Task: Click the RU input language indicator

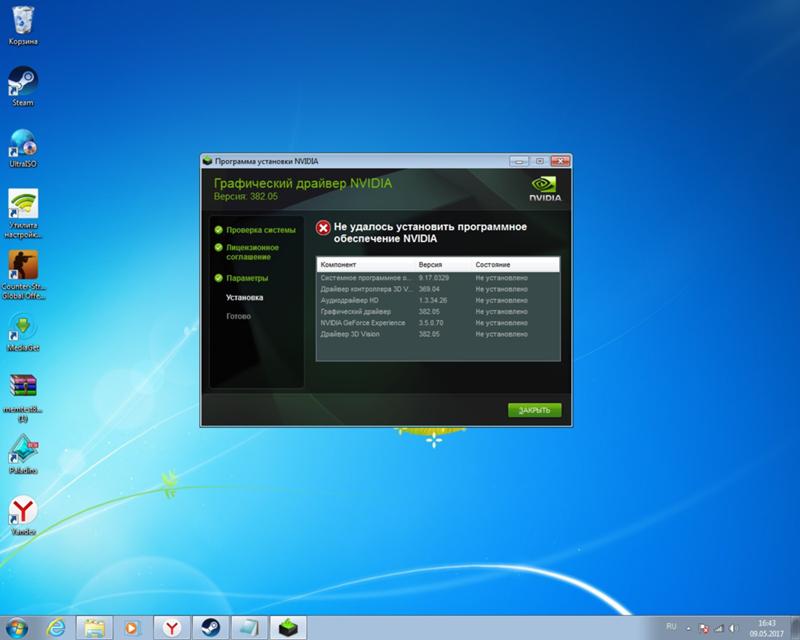Action: (671, 626)
